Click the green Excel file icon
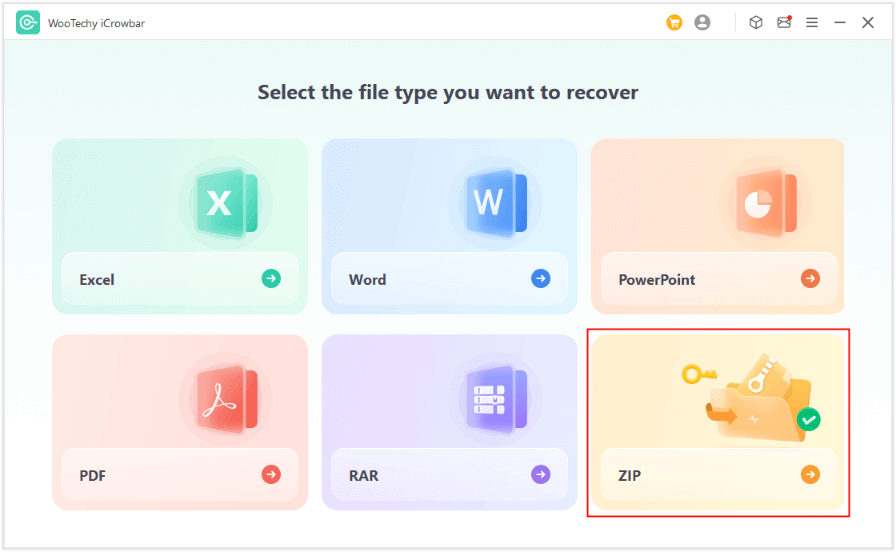The height and width of the screenshot is (552, 896). [225, 203]
